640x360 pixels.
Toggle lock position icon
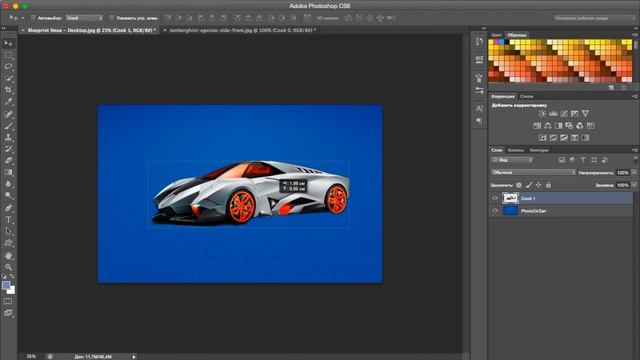pyautogui.click(x=539, y=185)
